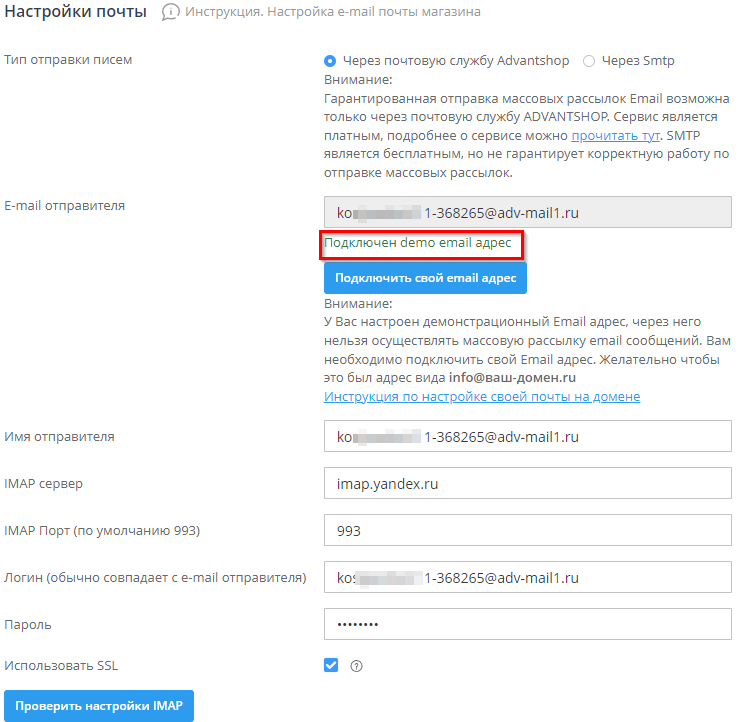Screen dimensions: 740x722
Task: Click the 'Подключен demo email адрес' status text
Action: click(x=419, y=243)
